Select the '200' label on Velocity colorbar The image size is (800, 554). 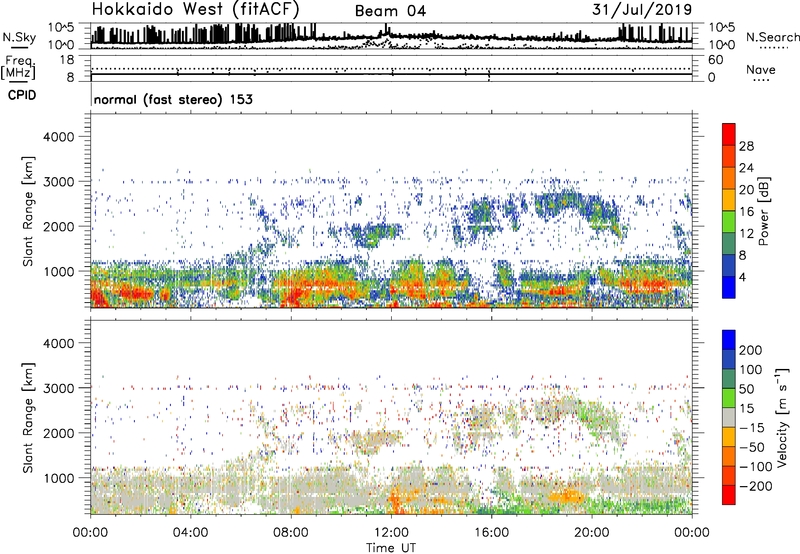coord(751,350)
